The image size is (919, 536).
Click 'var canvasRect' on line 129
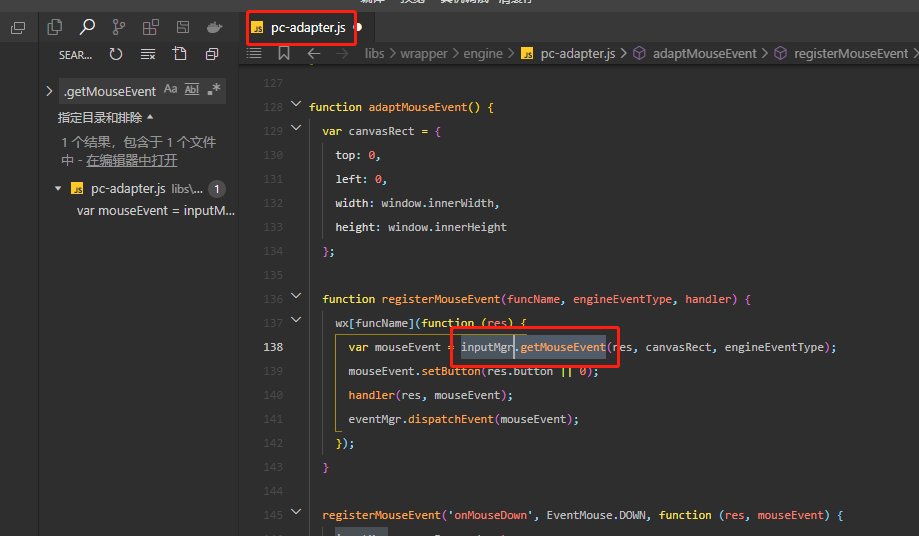(x=369, y=131)
